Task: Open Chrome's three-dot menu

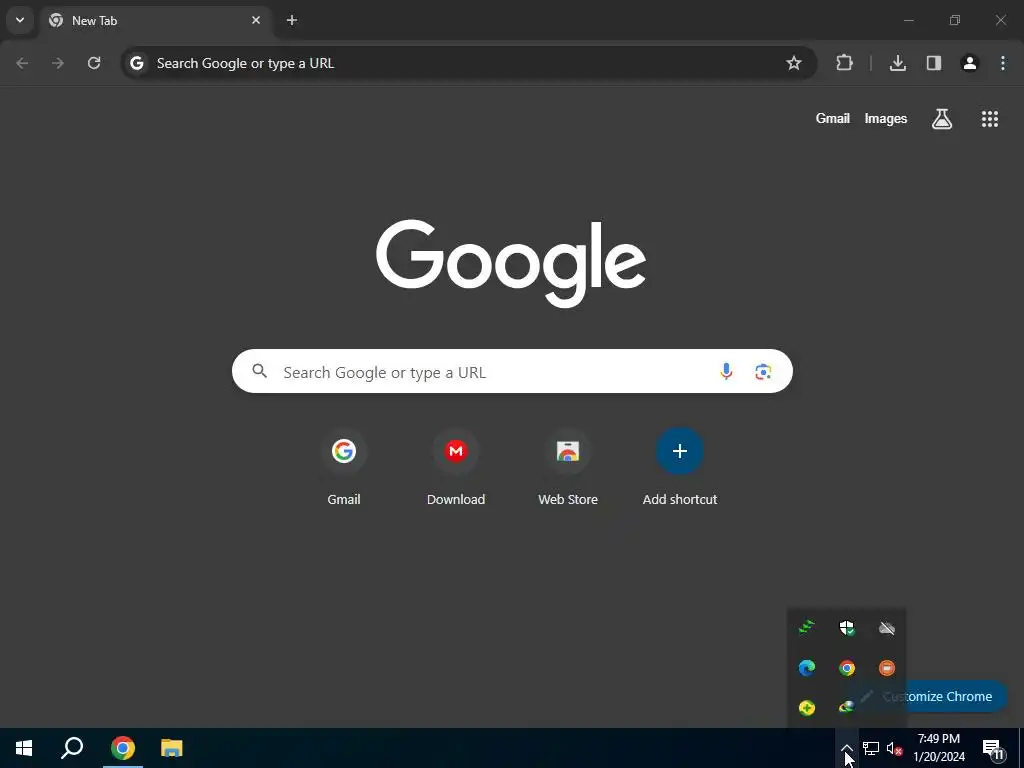Action: 1003,63
